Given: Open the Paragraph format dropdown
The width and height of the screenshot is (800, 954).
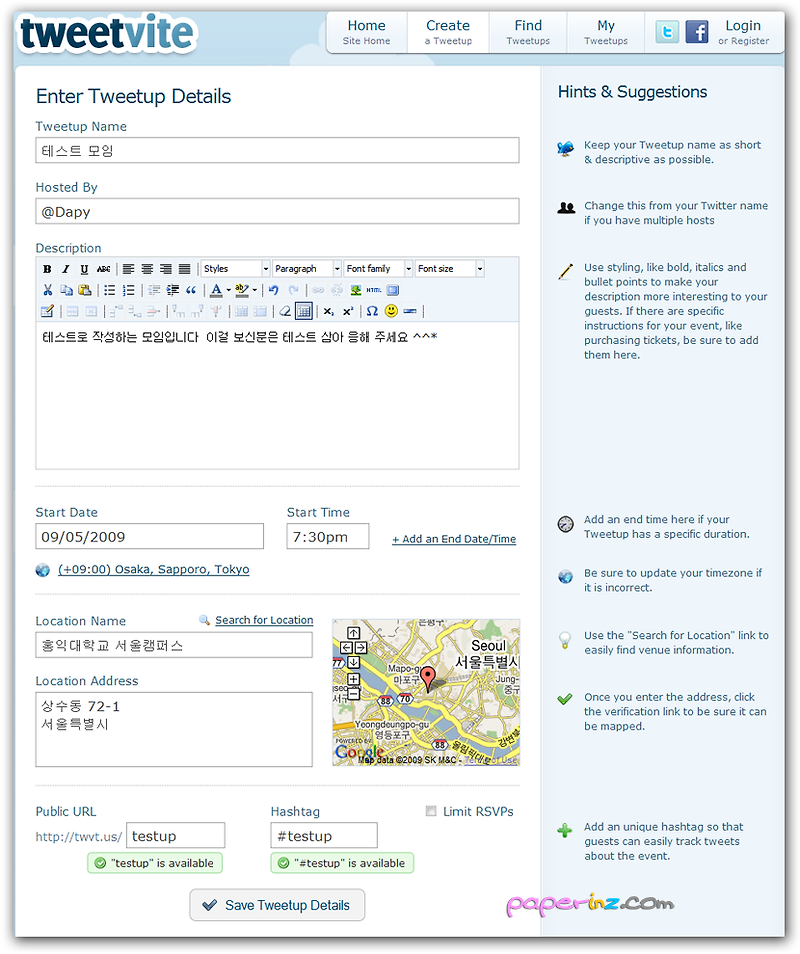Looking at the screenshot, I should click(307, 269).
